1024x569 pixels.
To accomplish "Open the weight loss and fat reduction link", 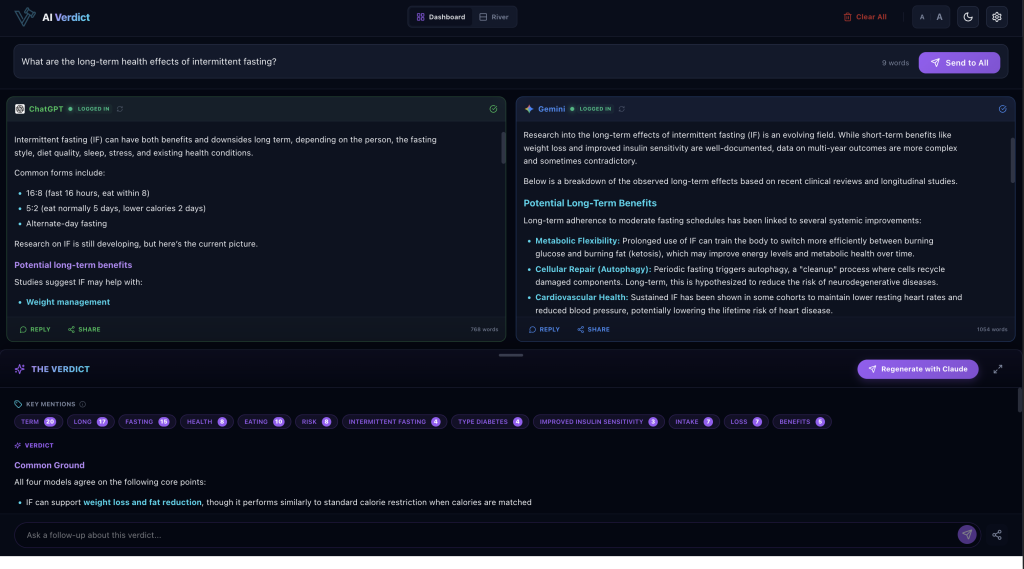I will [x=142, y=502].
